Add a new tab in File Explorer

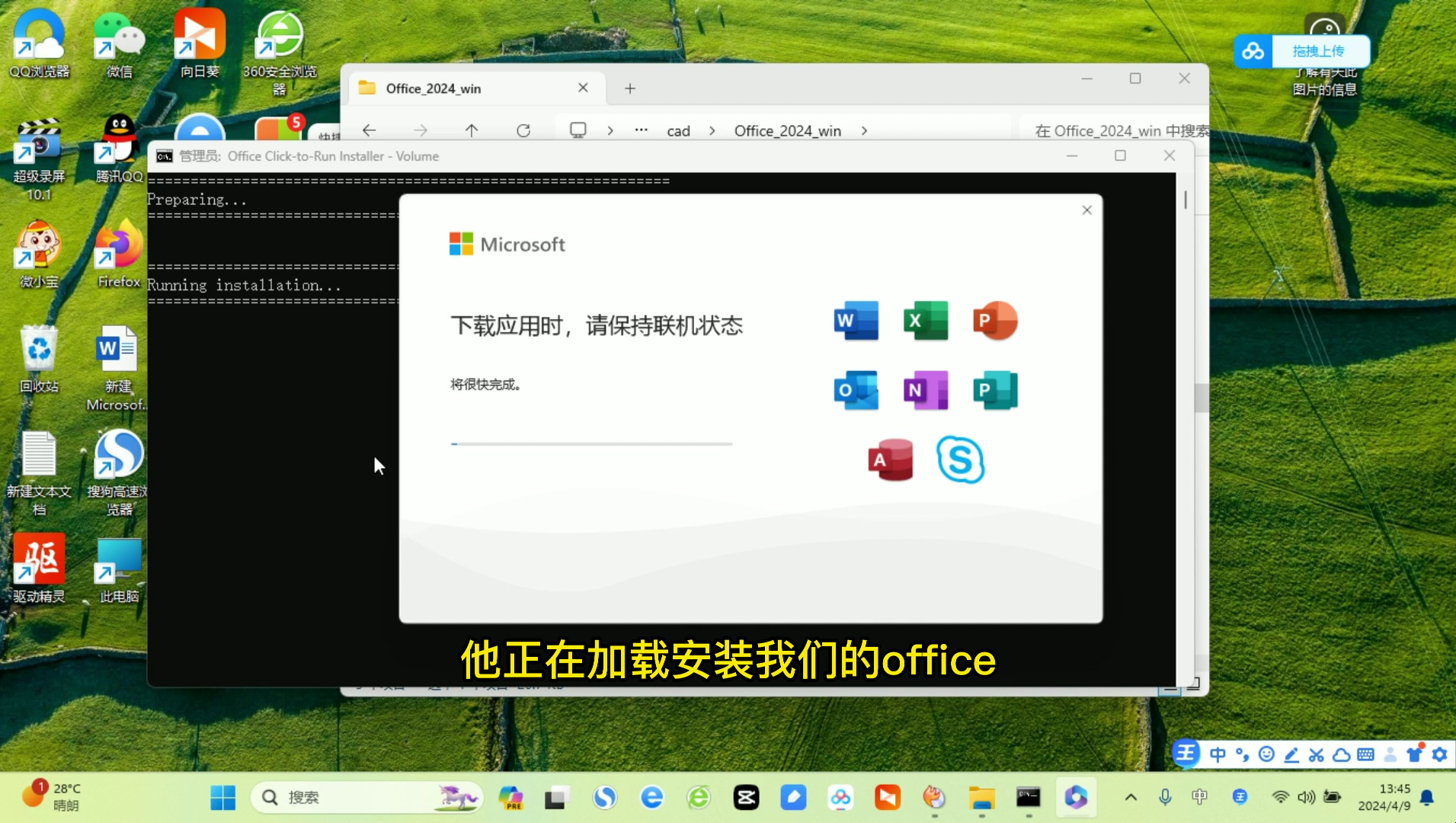[630, 88]
